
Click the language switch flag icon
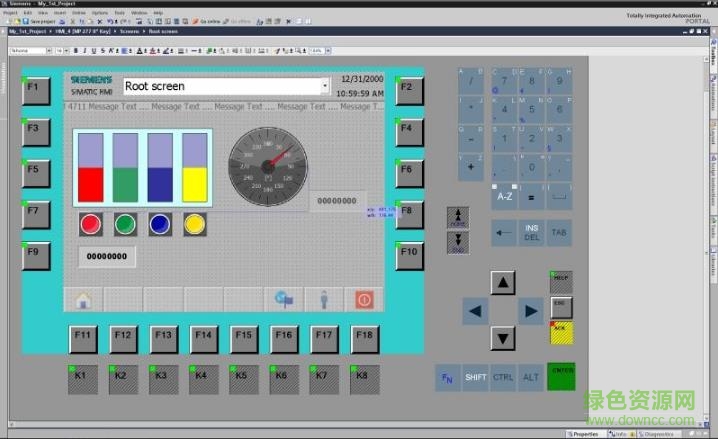[283, 299]
